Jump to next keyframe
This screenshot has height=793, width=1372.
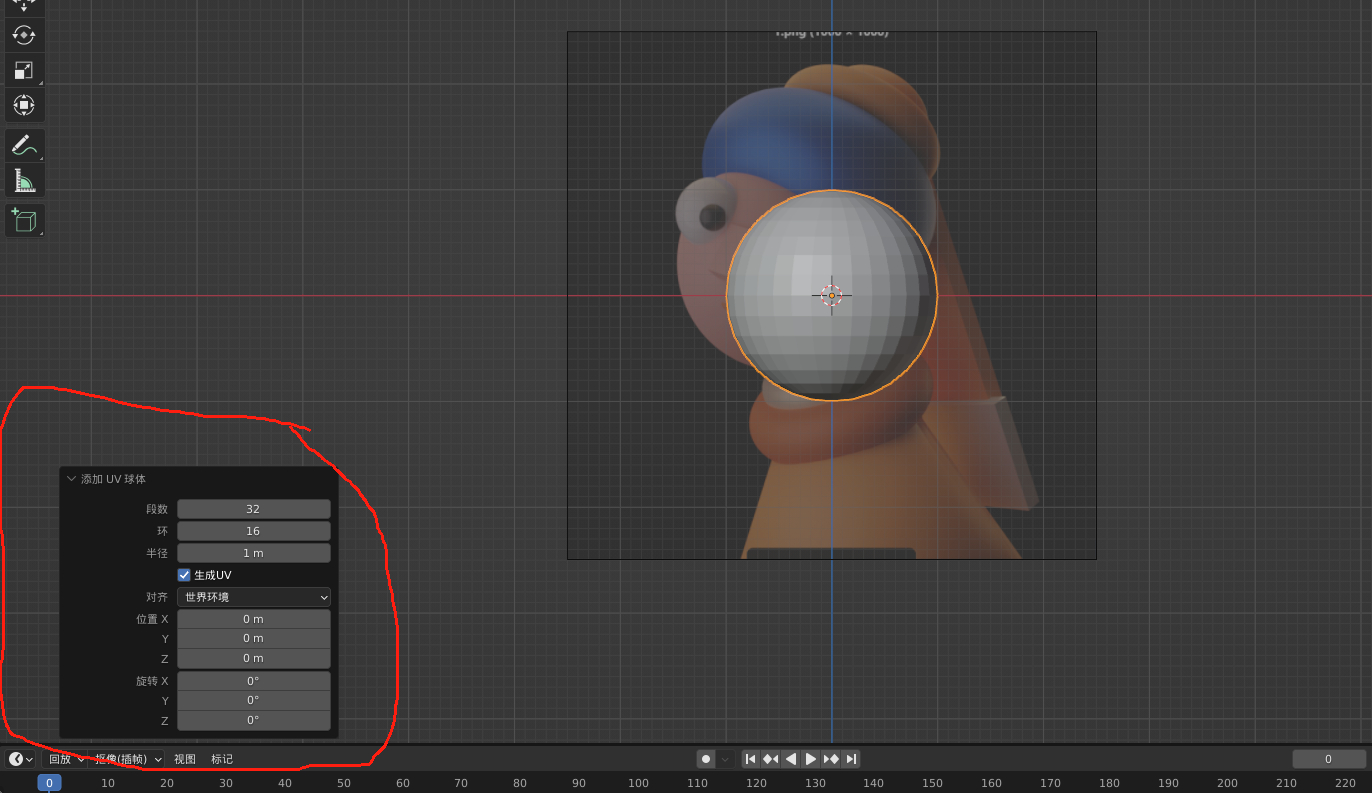[x=831, y=759]
